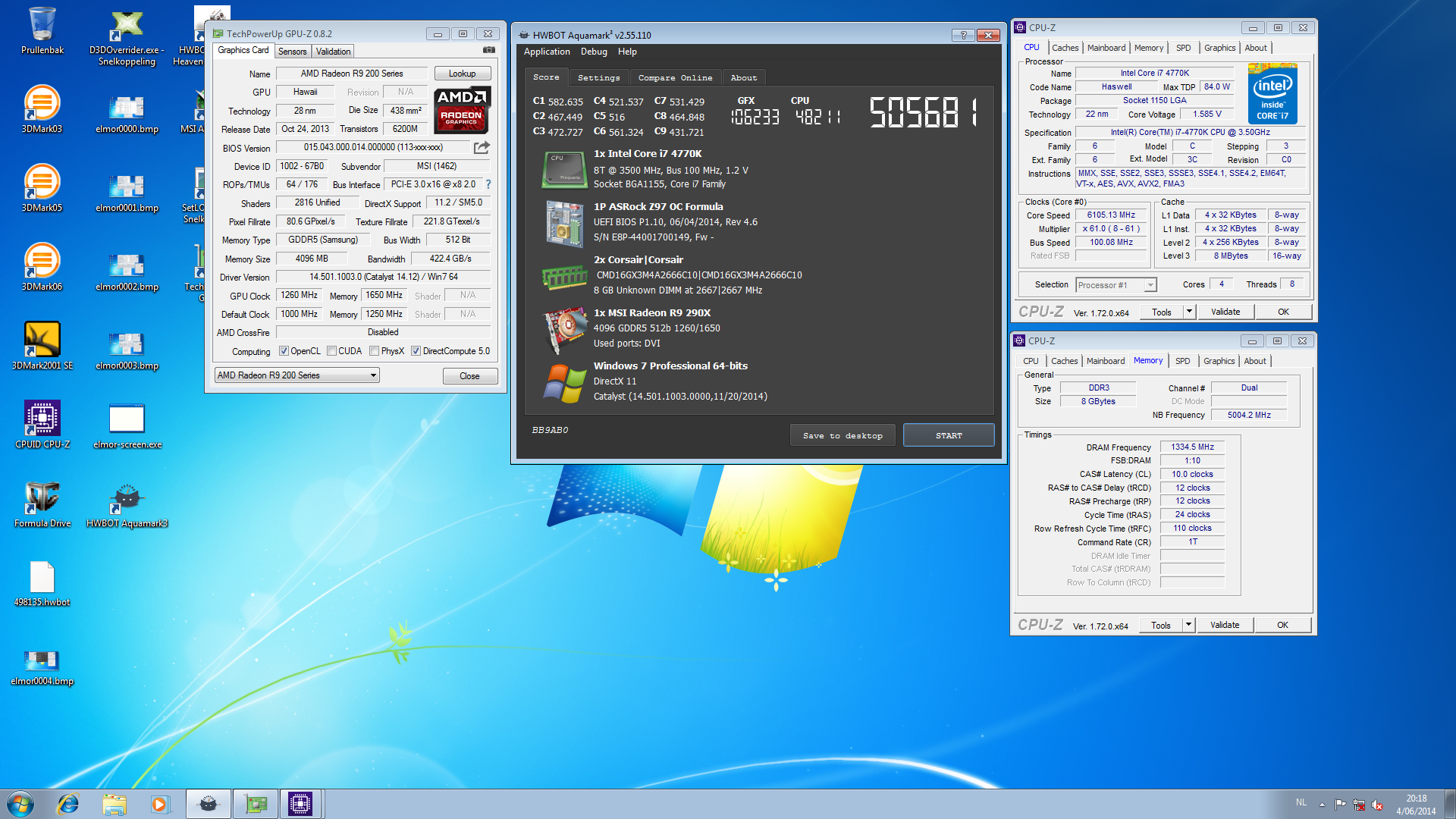Click the muted volume tray icon
Screen dimensions: 1456x819
tap(1377, 805)
